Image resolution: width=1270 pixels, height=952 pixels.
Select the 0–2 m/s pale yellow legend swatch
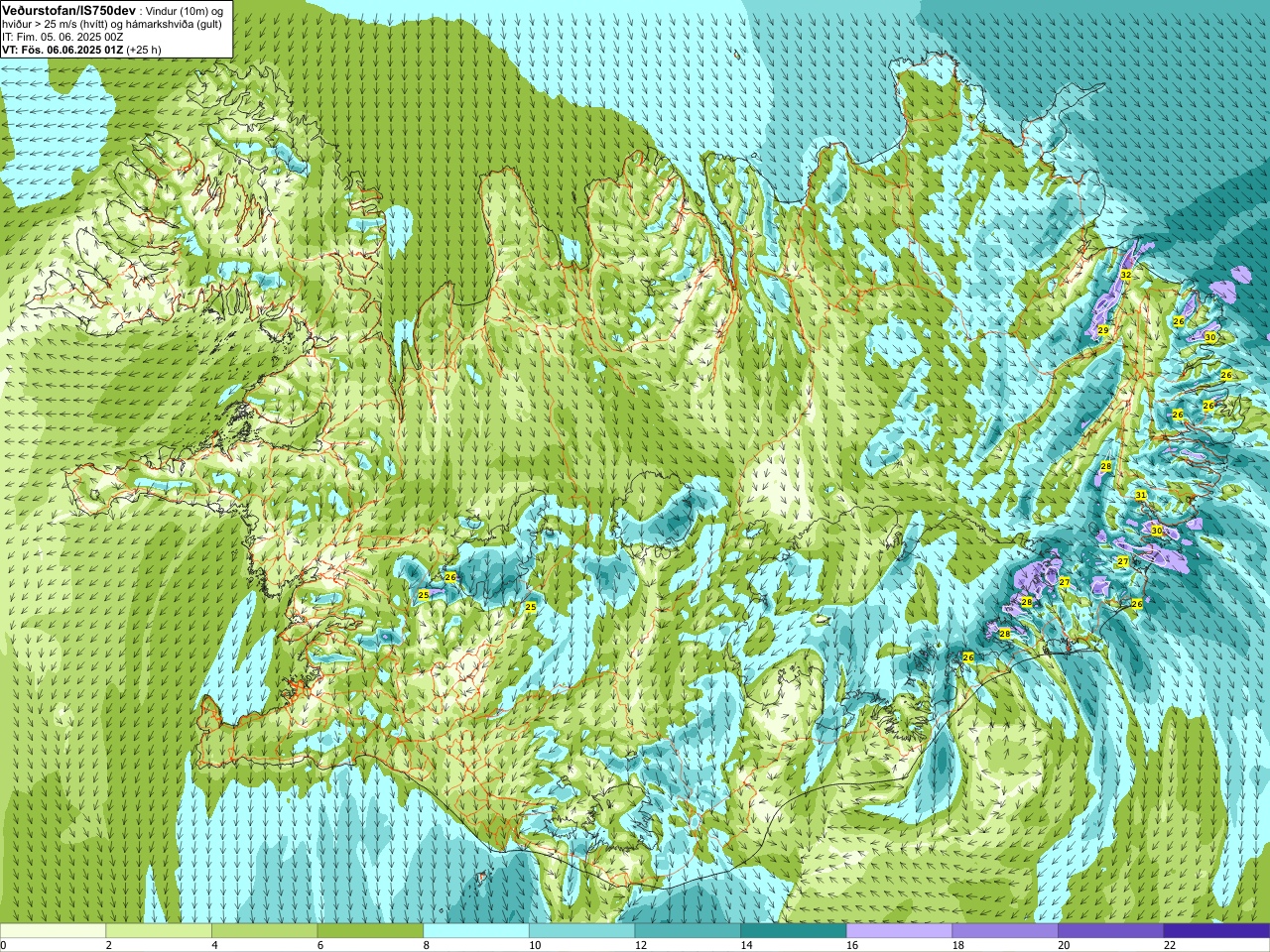coord(53,931)
